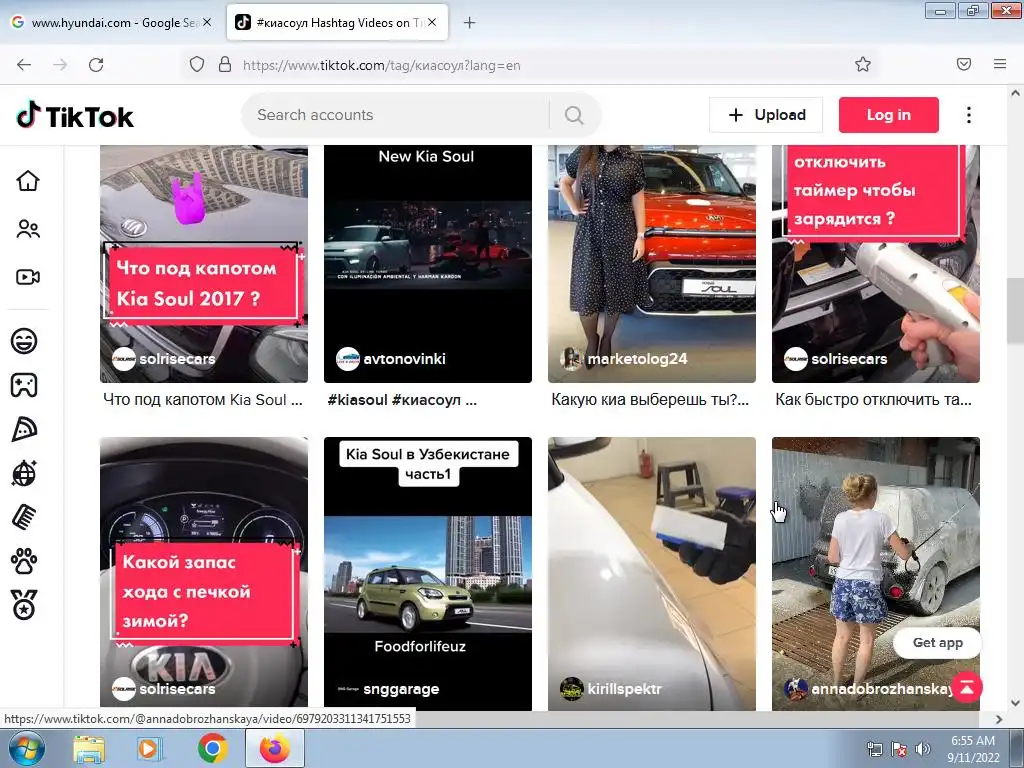
Task: Click the Firefox taskbar button
Action: [275, 749]
